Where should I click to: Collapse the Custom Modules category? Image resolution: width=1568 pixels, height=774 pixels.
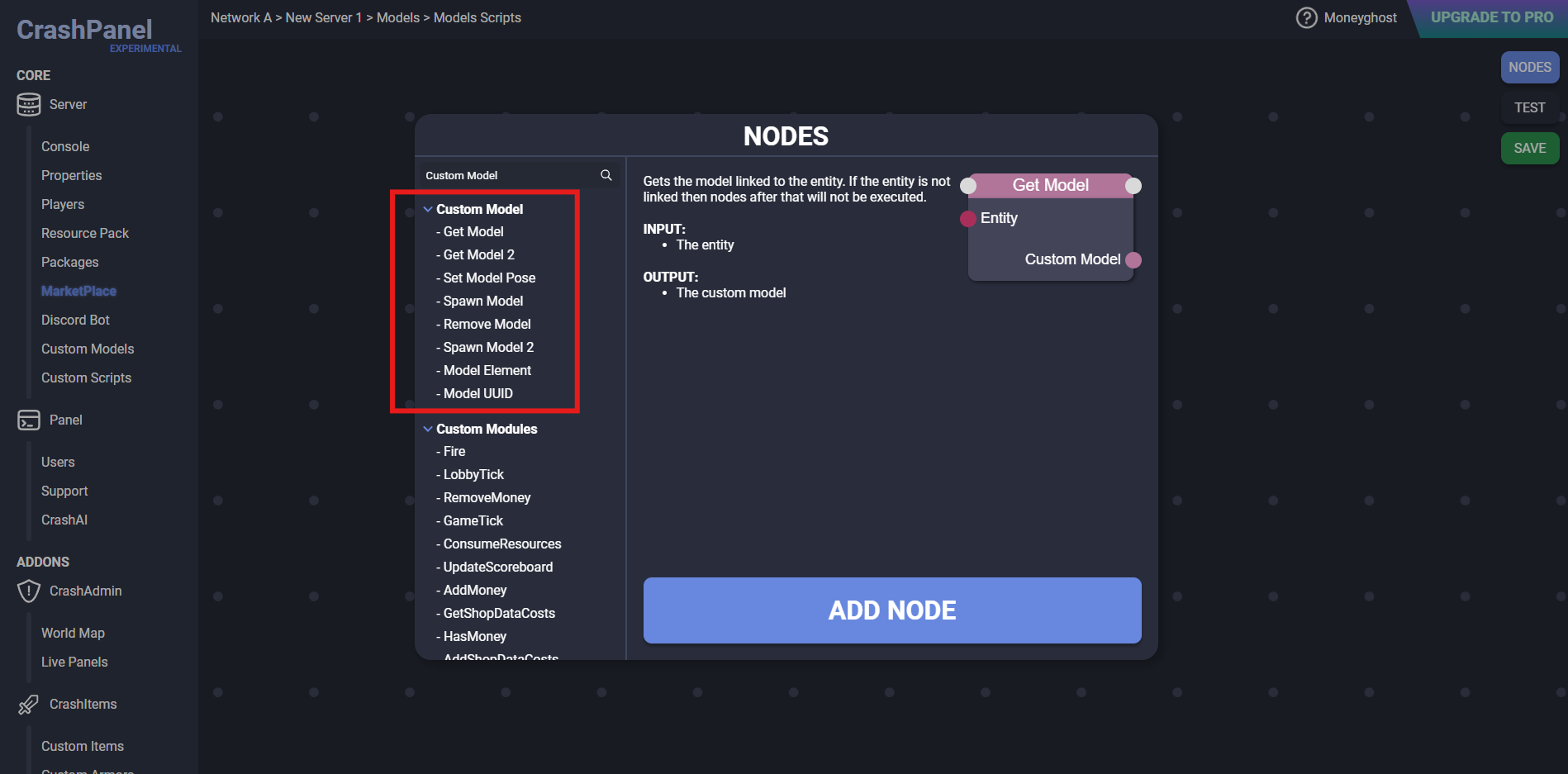(428, 430)
